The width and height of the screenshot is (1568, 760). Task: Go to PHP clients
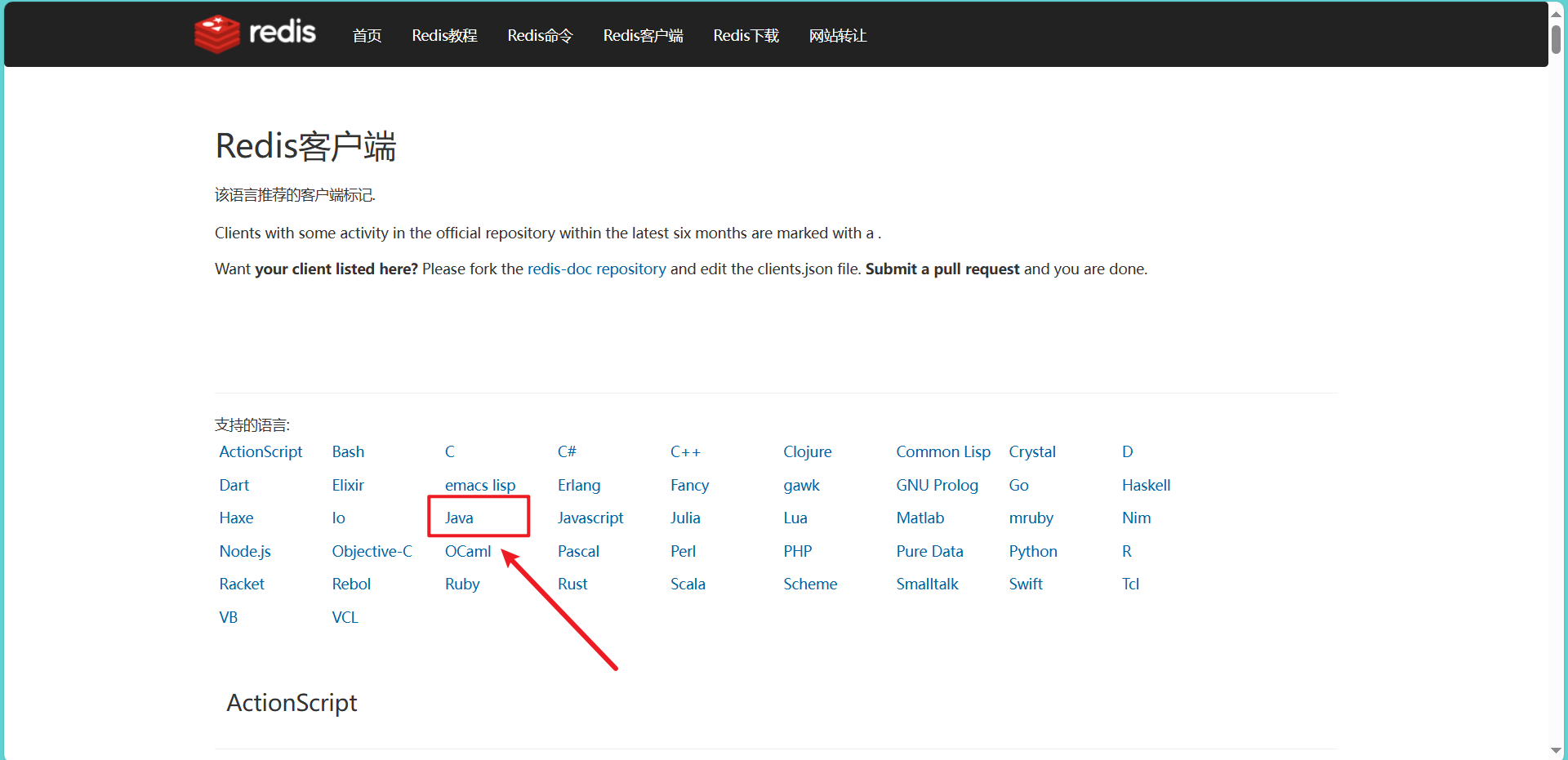798,552
